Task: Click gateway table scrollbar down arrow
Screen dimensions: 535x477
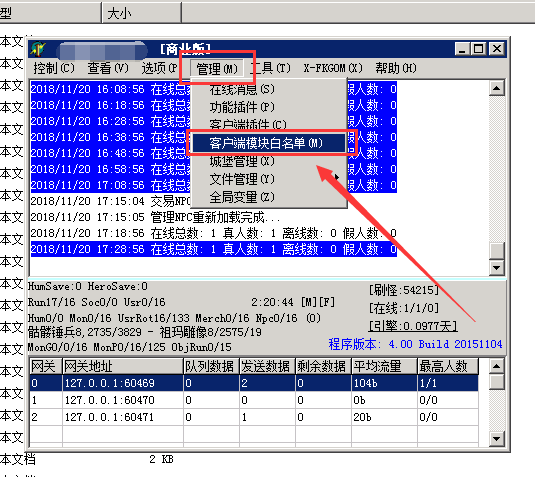Action: (x=496, y=439)
